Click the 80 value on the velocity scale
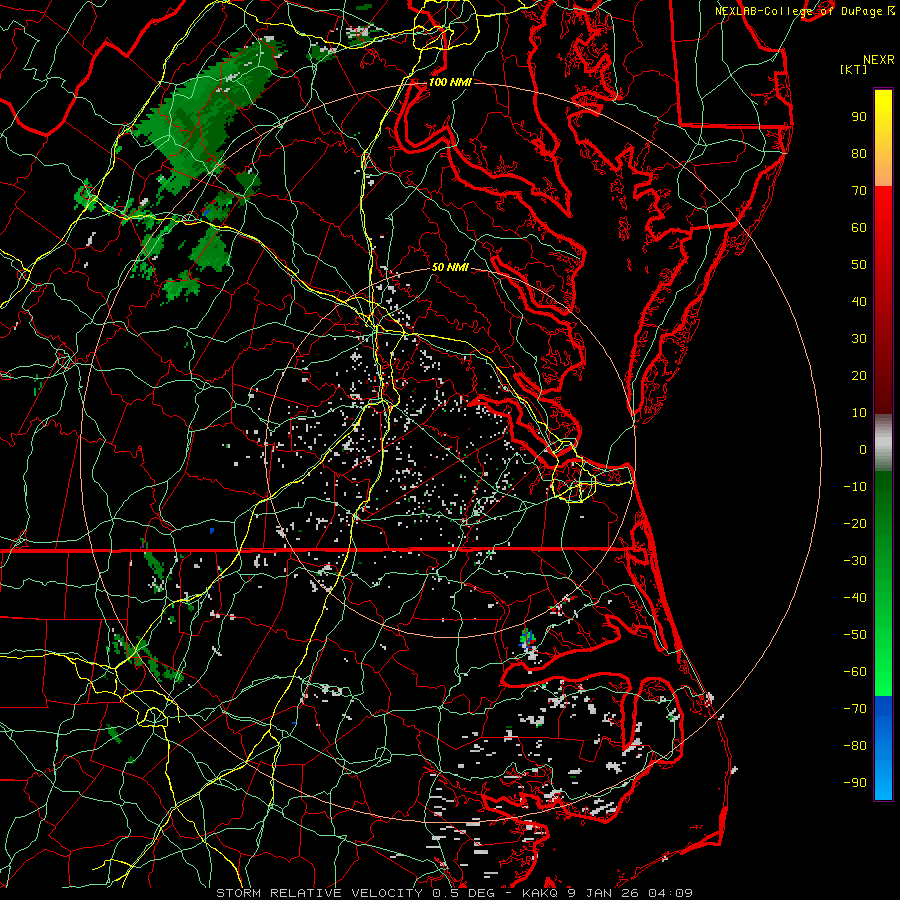Screen dimensions: 900x900 pyautogui.click(x=859, y=153)
